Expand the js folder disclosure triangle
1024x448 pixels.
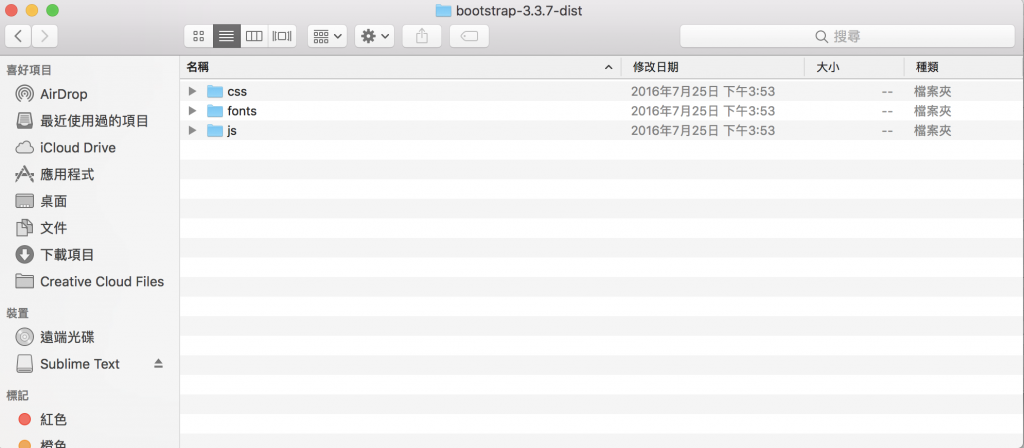tap(192, 130)
